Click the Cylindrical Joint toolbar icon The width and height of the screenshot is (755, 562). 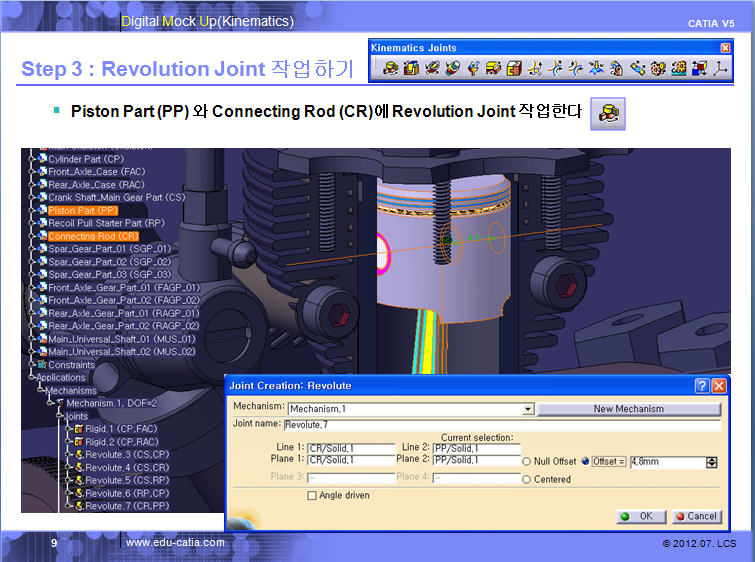(x=432, y=68)
